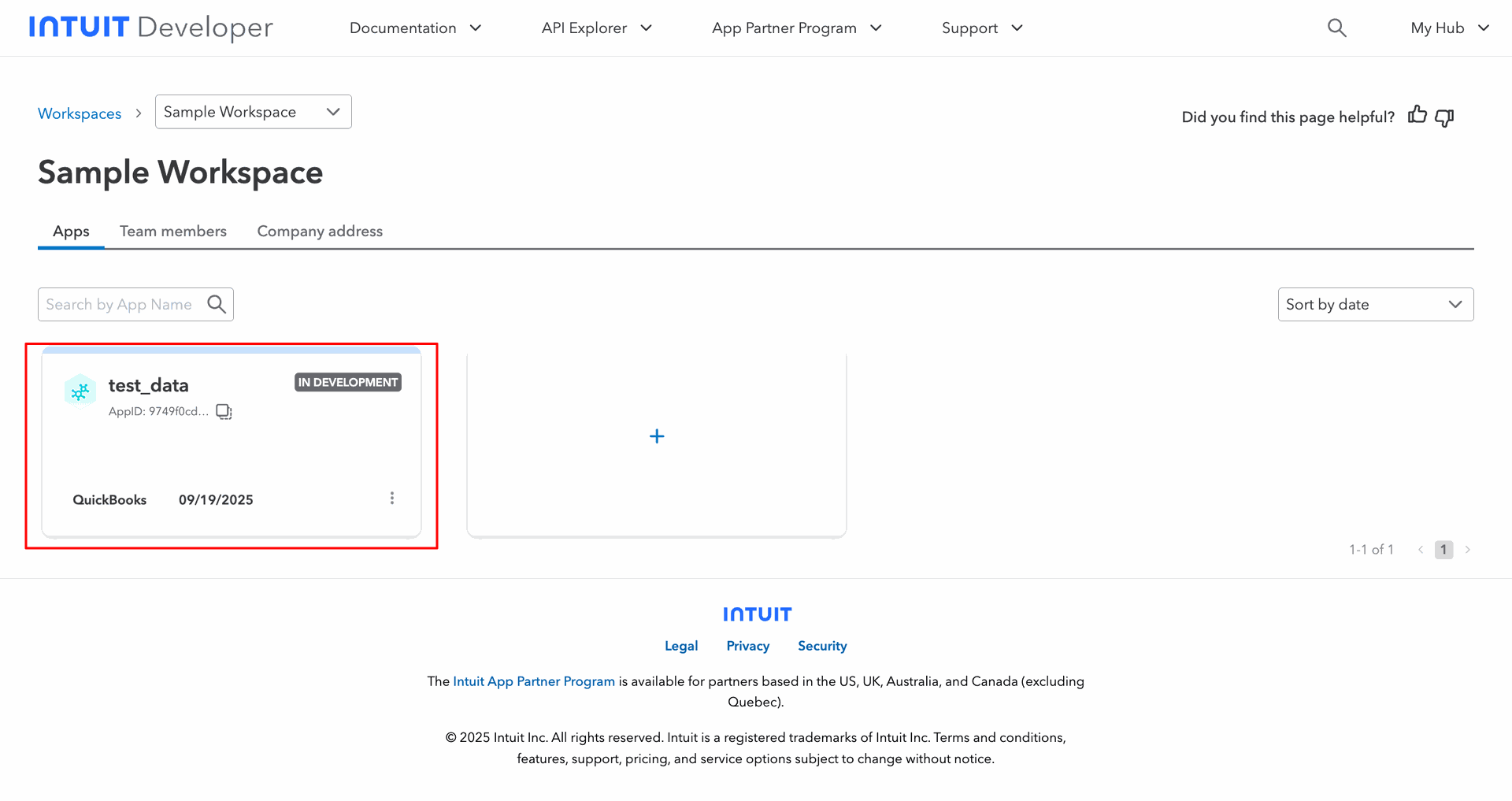Viewport: 1512px width, 801px height.
Task: Give thumbs down page feedback
Action: pyautogui.click(x=1444, y=117)
